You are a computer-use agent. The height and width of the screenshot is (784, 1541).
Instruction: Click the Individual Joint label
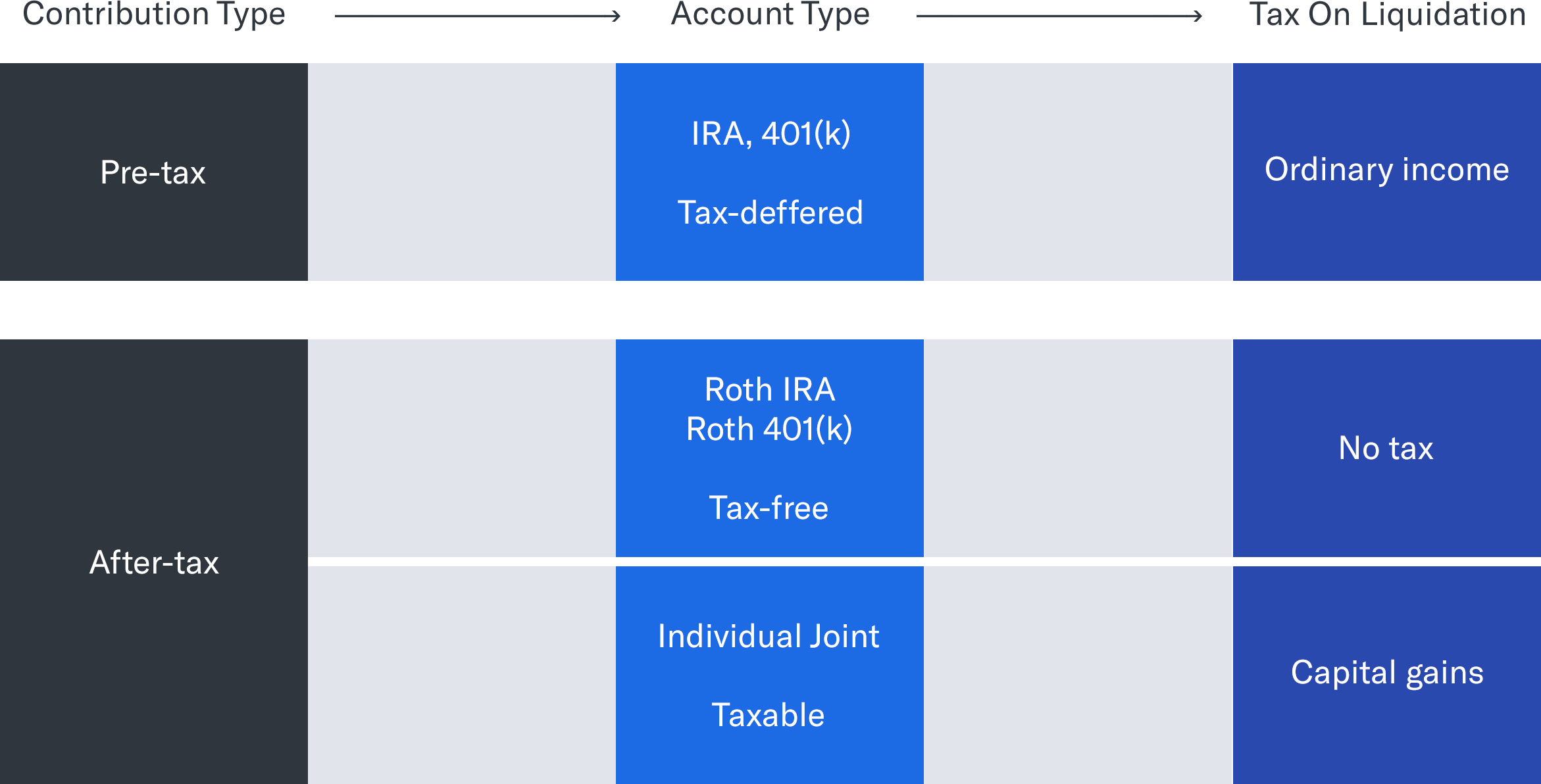[x=769, y=636]
